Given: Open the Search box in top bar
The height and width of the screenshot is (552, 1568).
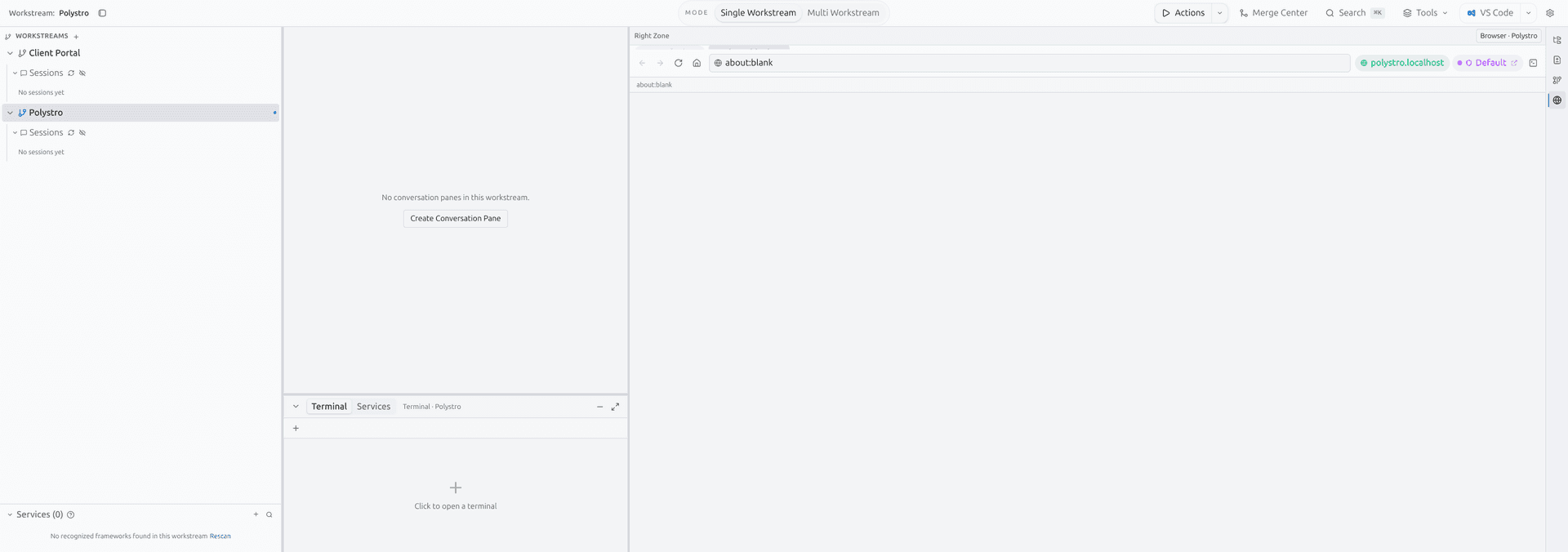Looking at the screenshot, I should click(x=1355, y=13).
